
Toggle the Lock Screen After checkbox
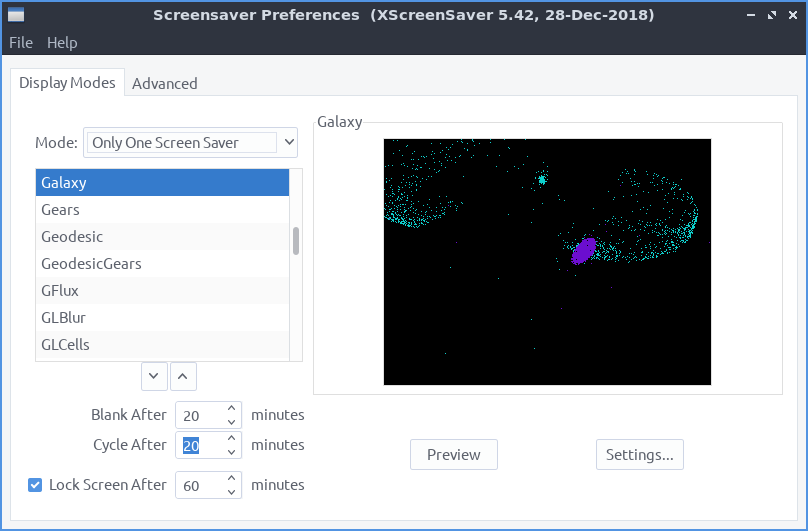(x=35, y=485)
